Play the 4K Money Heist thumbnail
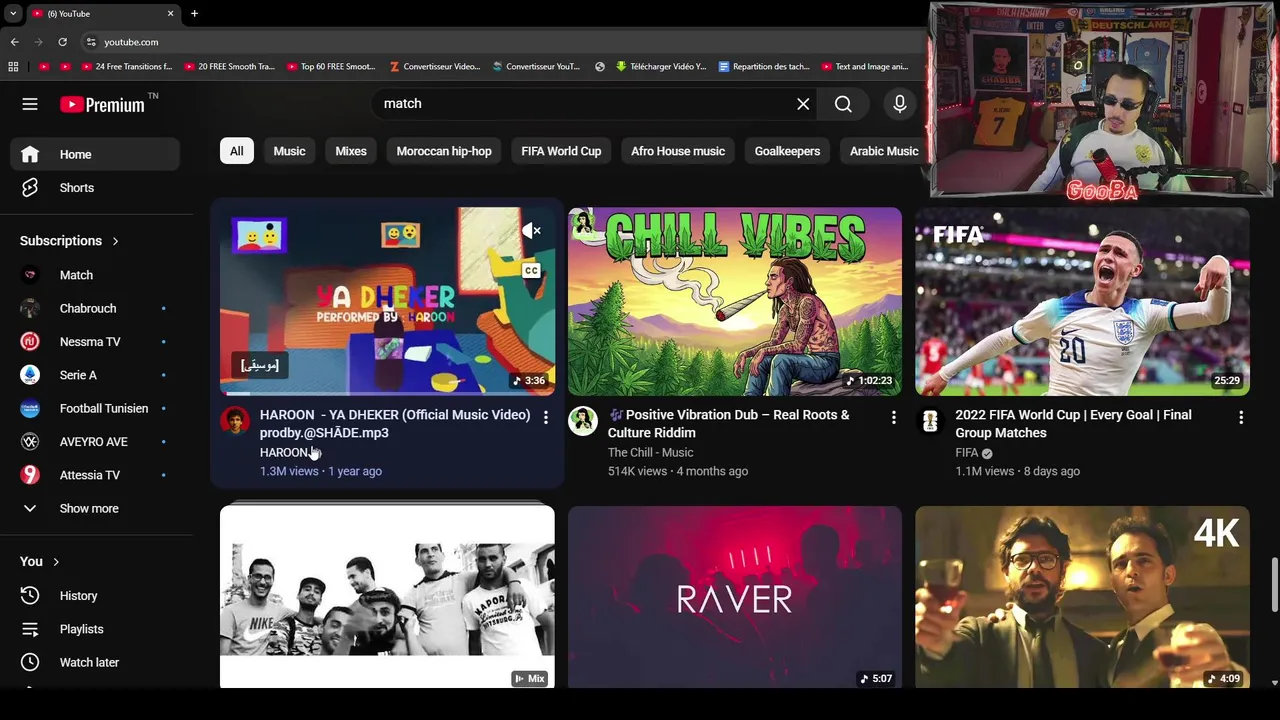 coord(1082,597)
